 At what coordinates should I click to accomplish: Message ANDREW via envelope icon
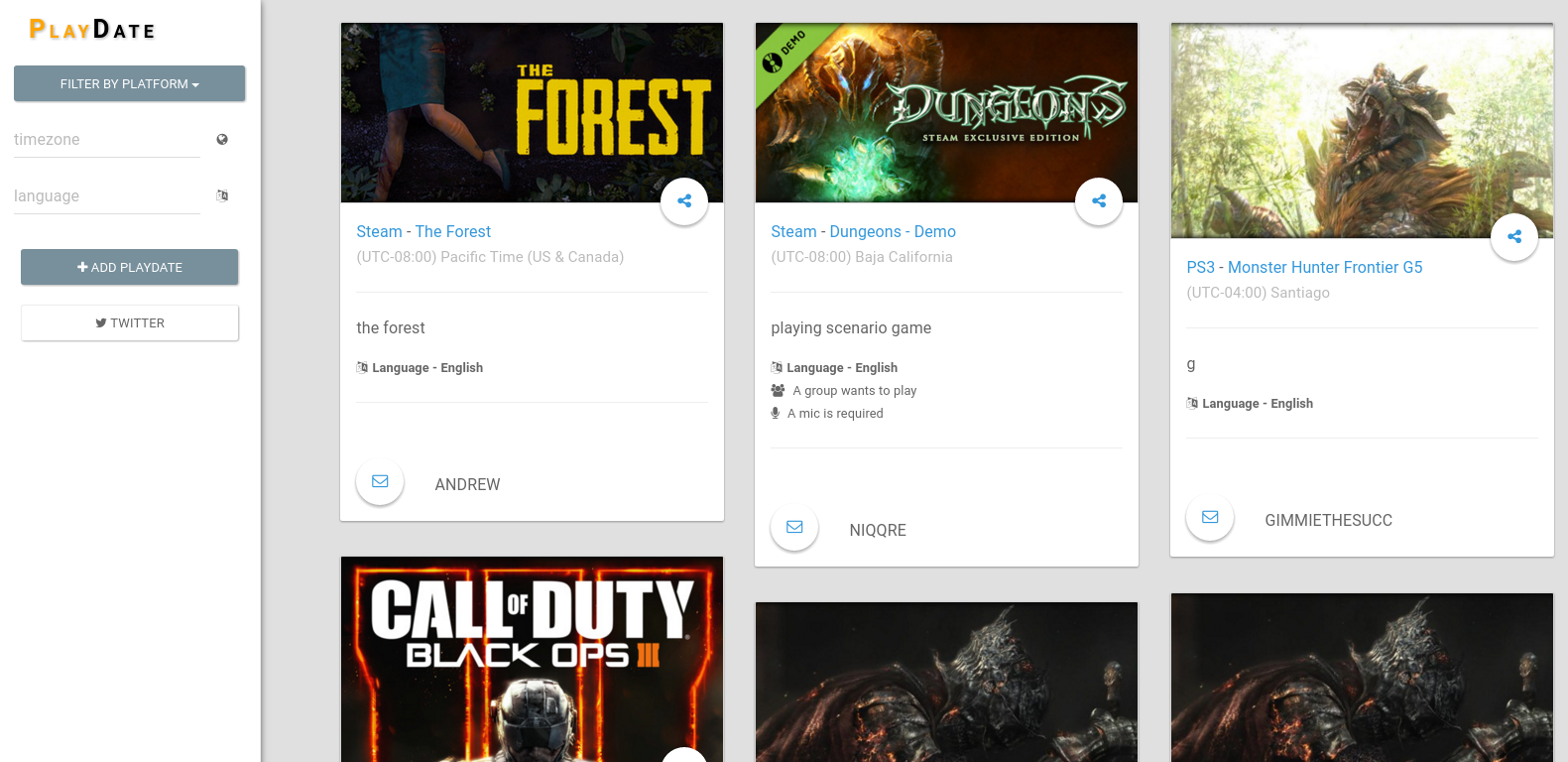[x=380, y=481]
